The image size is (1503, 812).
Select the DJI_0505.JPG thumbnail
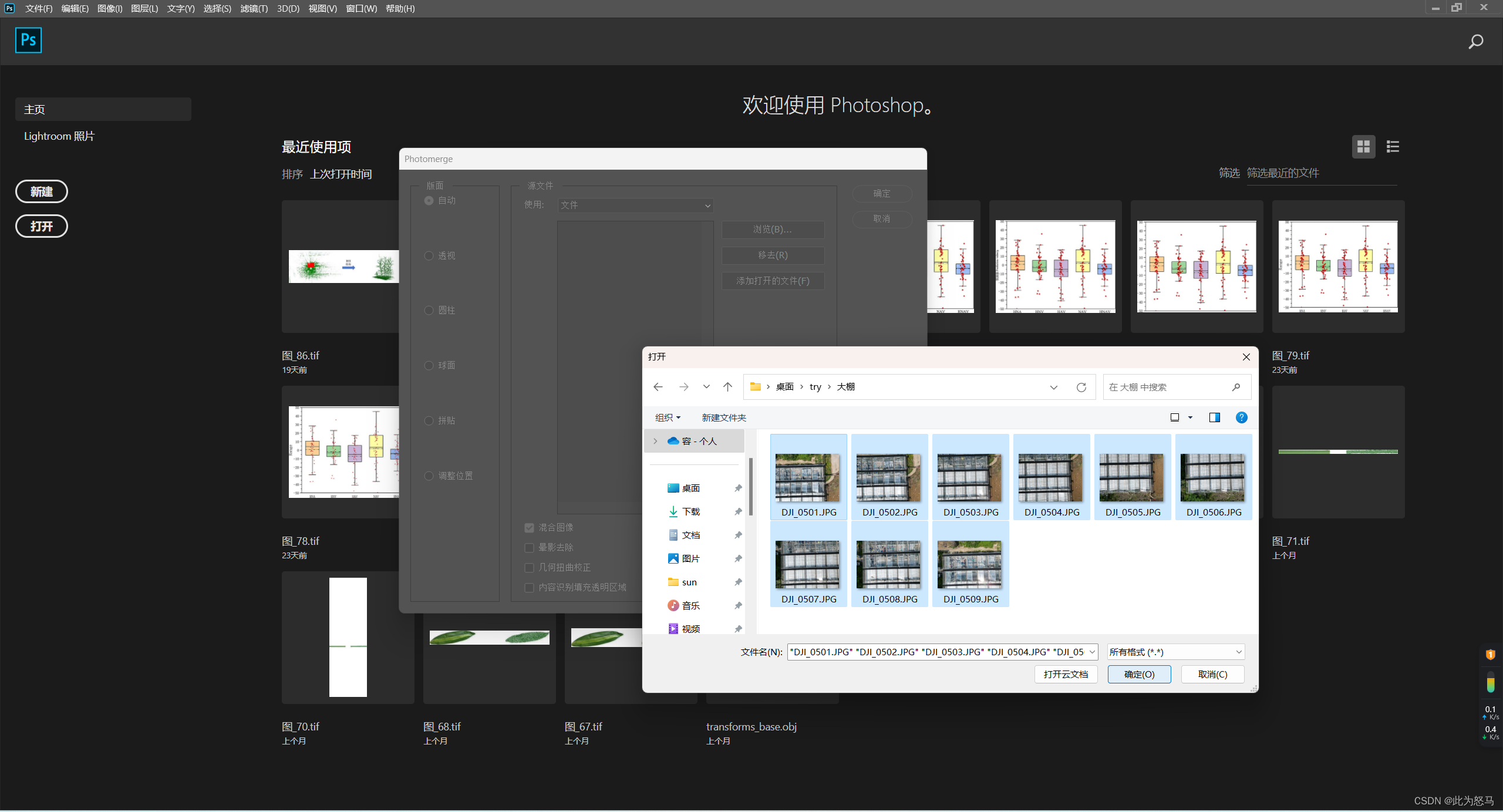click(1133, 479)
